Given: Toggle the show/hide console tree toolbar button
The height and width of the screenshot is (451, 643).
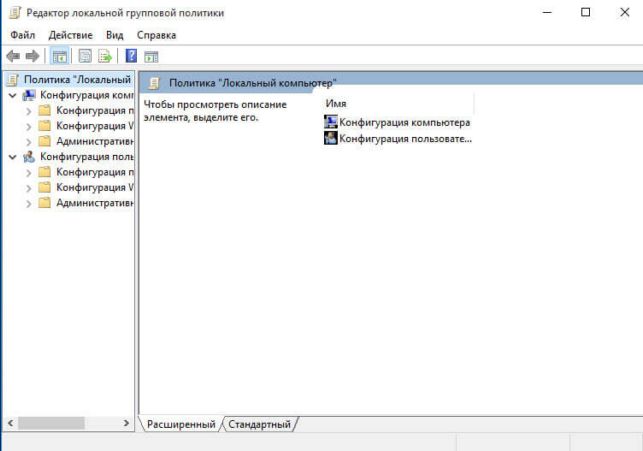Looking at the screenshot, I should point(60,56).
